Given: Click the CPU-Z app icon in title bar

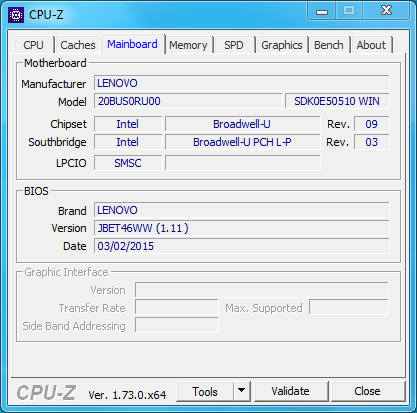Looking at the screenshot, I should (16, 15).
